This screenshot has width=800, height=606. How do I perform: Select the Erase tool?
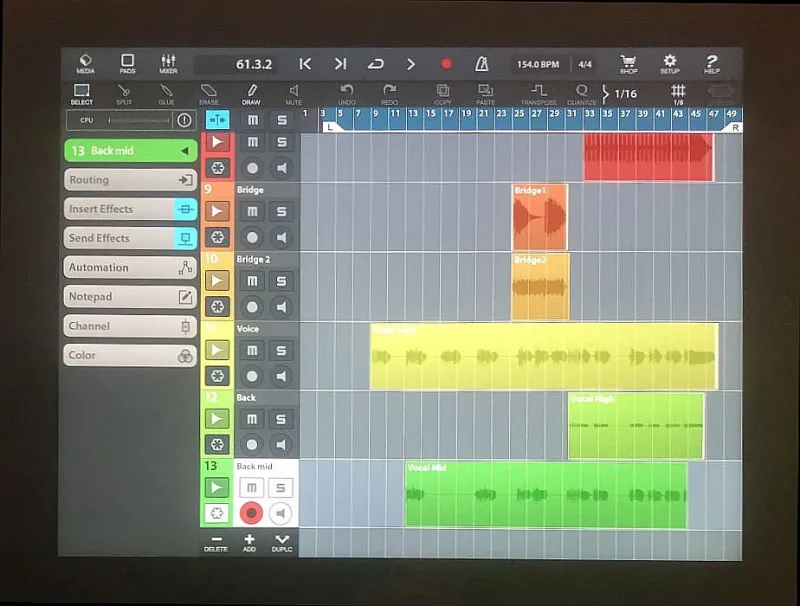208,94
